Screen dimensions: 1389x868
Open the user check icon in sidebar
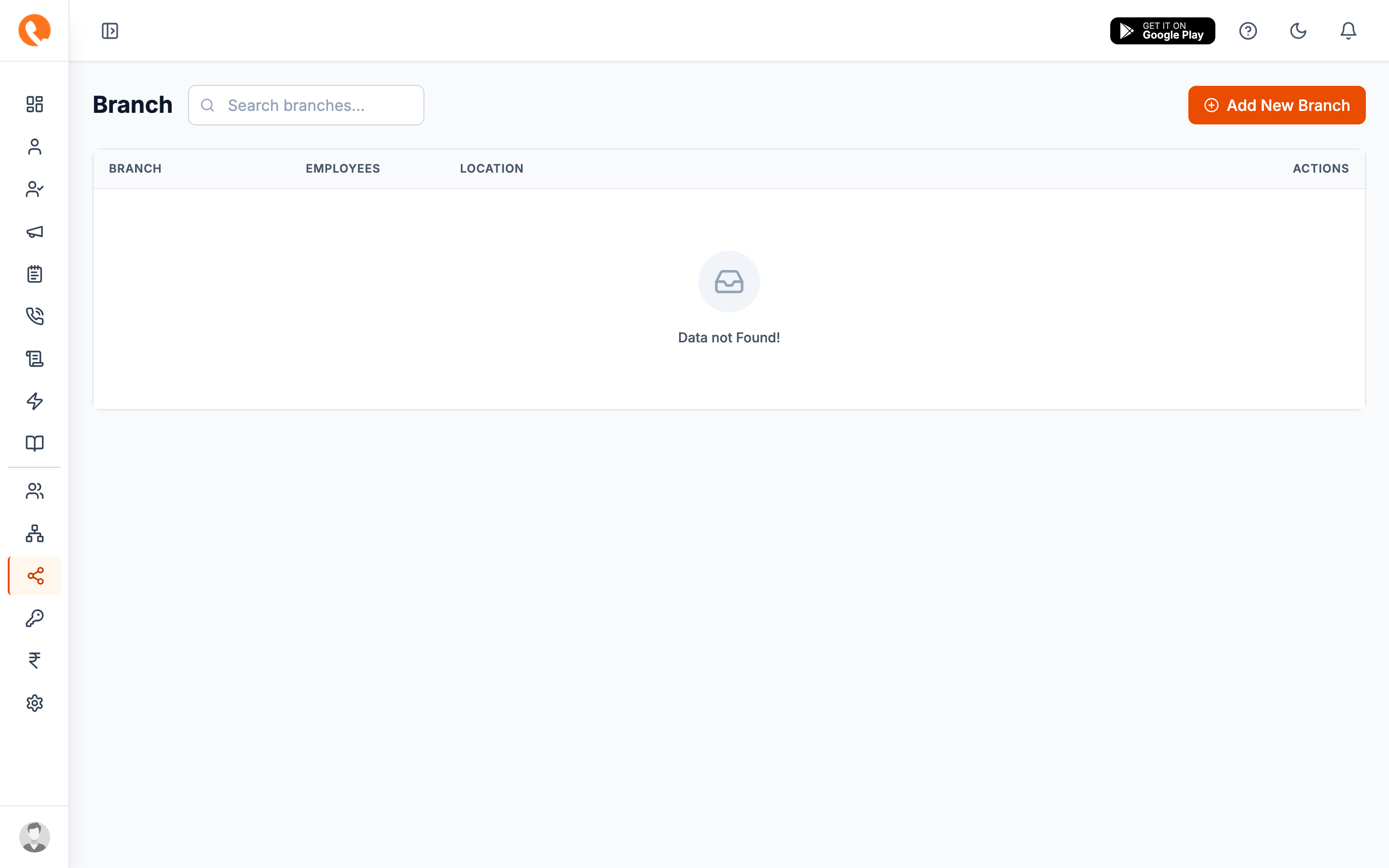pyautogui.click(x=34, y=189)
